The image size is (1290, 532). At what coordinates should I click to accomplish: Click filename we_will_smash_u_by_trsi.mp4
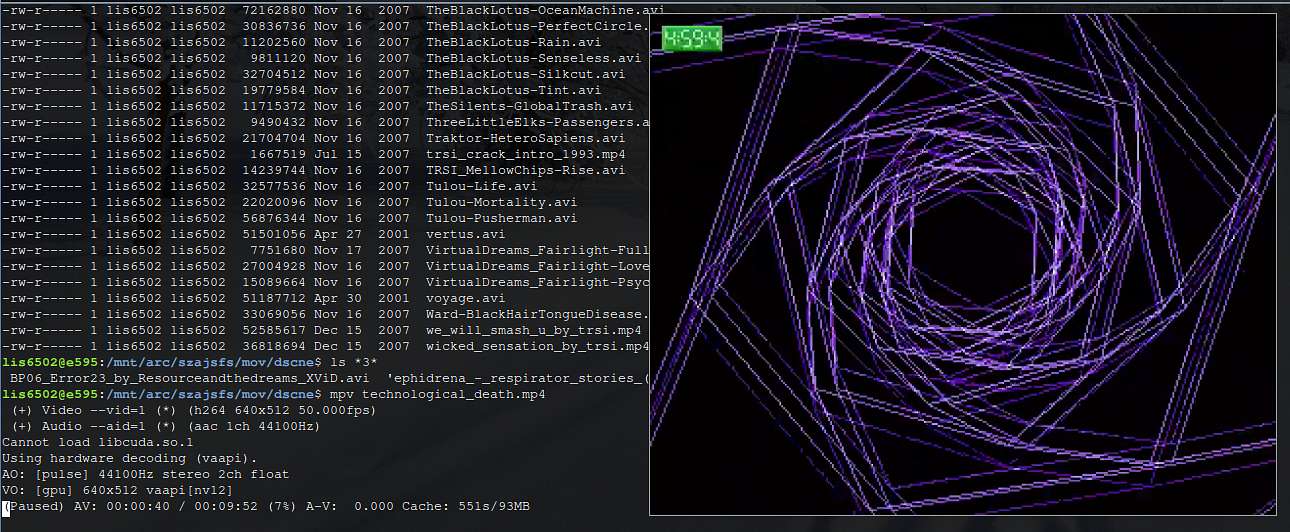pyautogui.click(x=534, y=330)
